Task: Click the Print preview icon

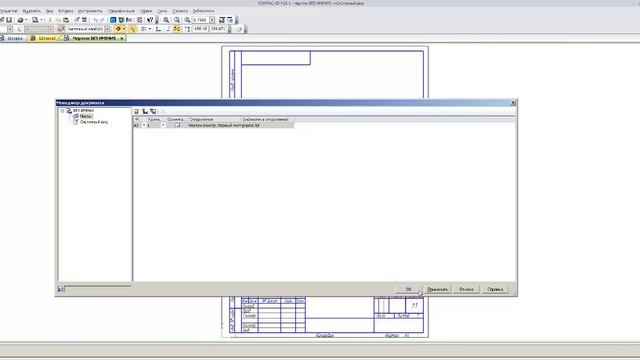Action: [35, 20]
